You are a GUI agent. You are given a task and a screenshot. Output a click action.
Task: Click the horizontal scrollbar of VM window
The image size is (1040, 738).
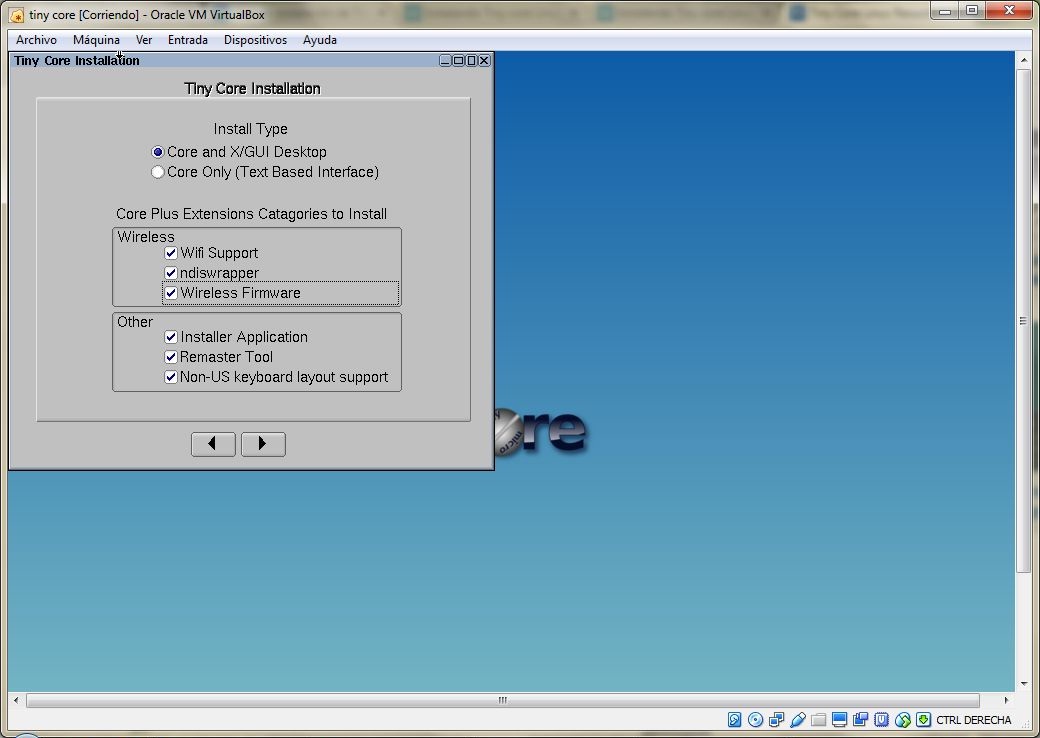(x=502, y=701)
